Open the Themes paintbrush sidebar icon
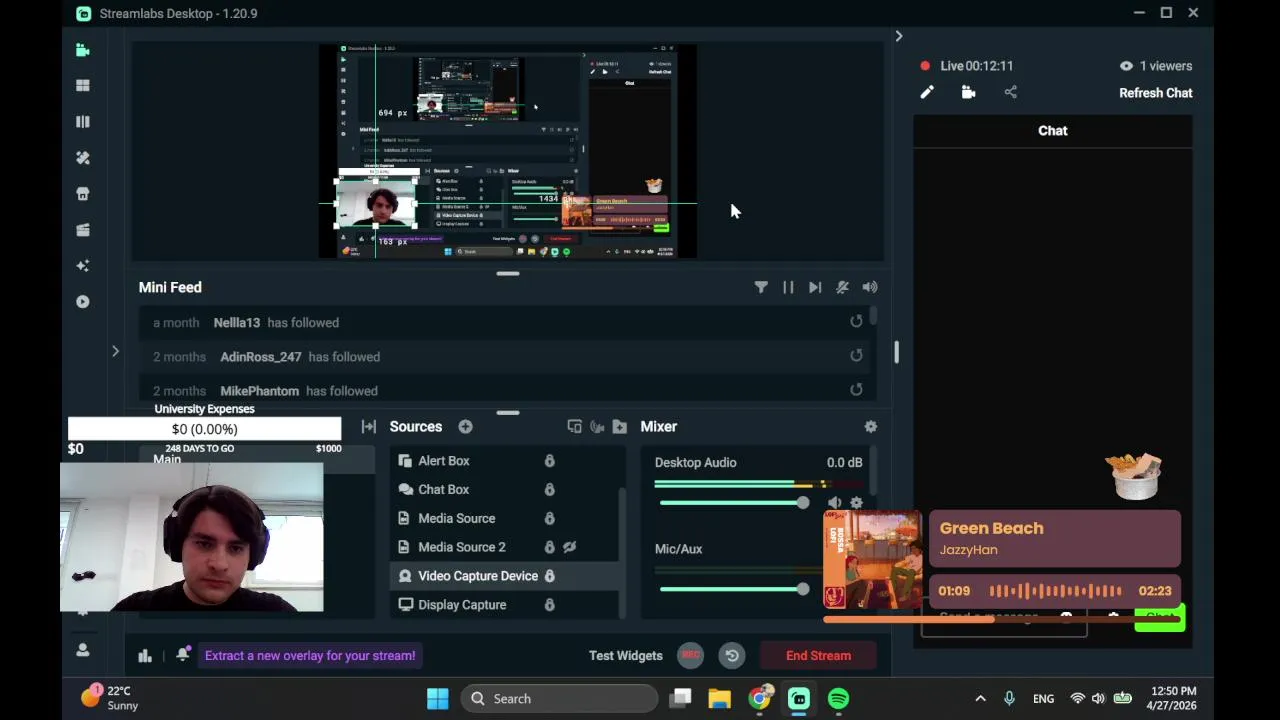 click(x=82, y=158)
